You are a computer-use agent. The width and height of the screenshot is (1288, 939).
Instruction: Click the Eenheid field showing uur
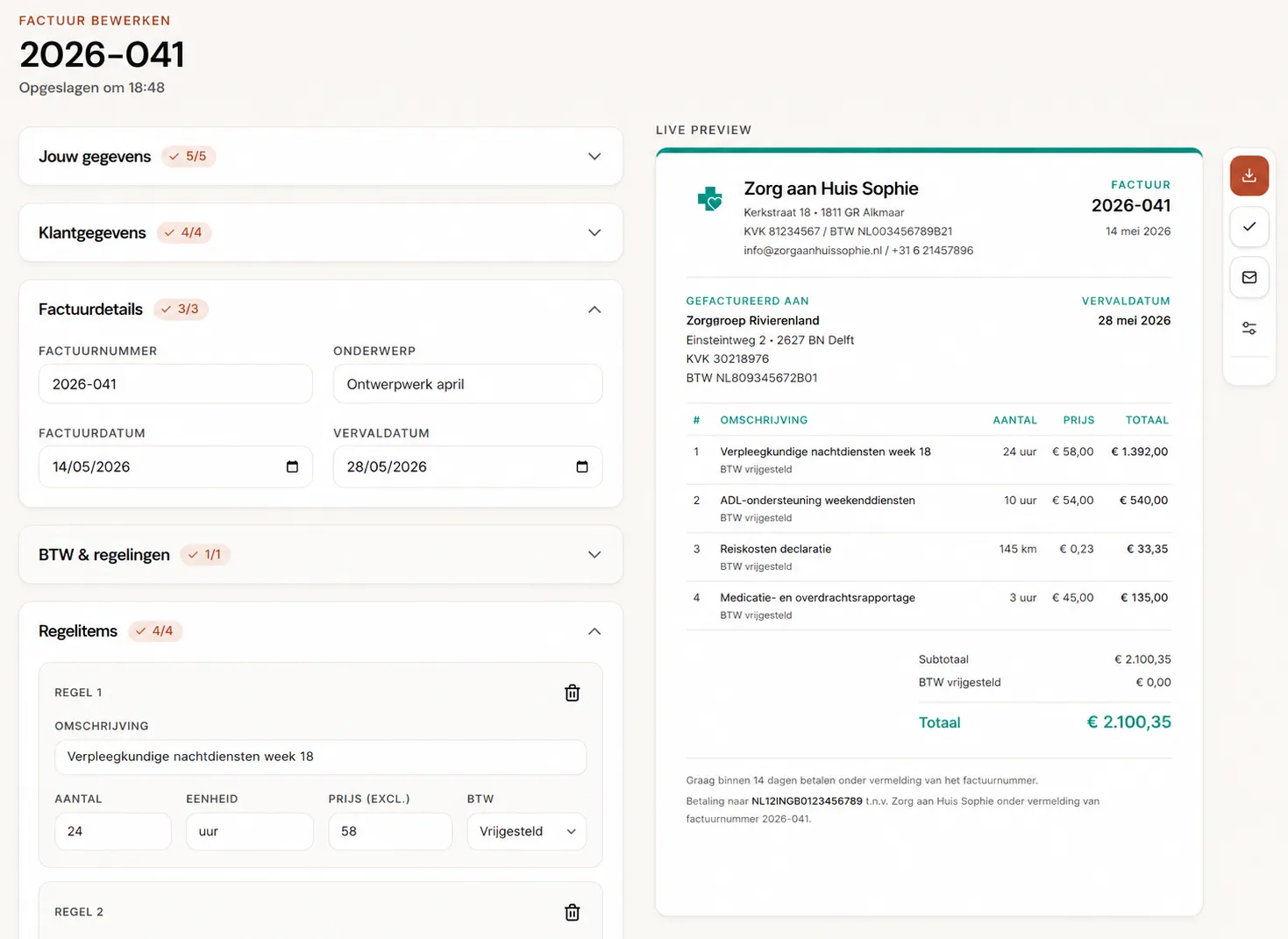pos(250,831)
